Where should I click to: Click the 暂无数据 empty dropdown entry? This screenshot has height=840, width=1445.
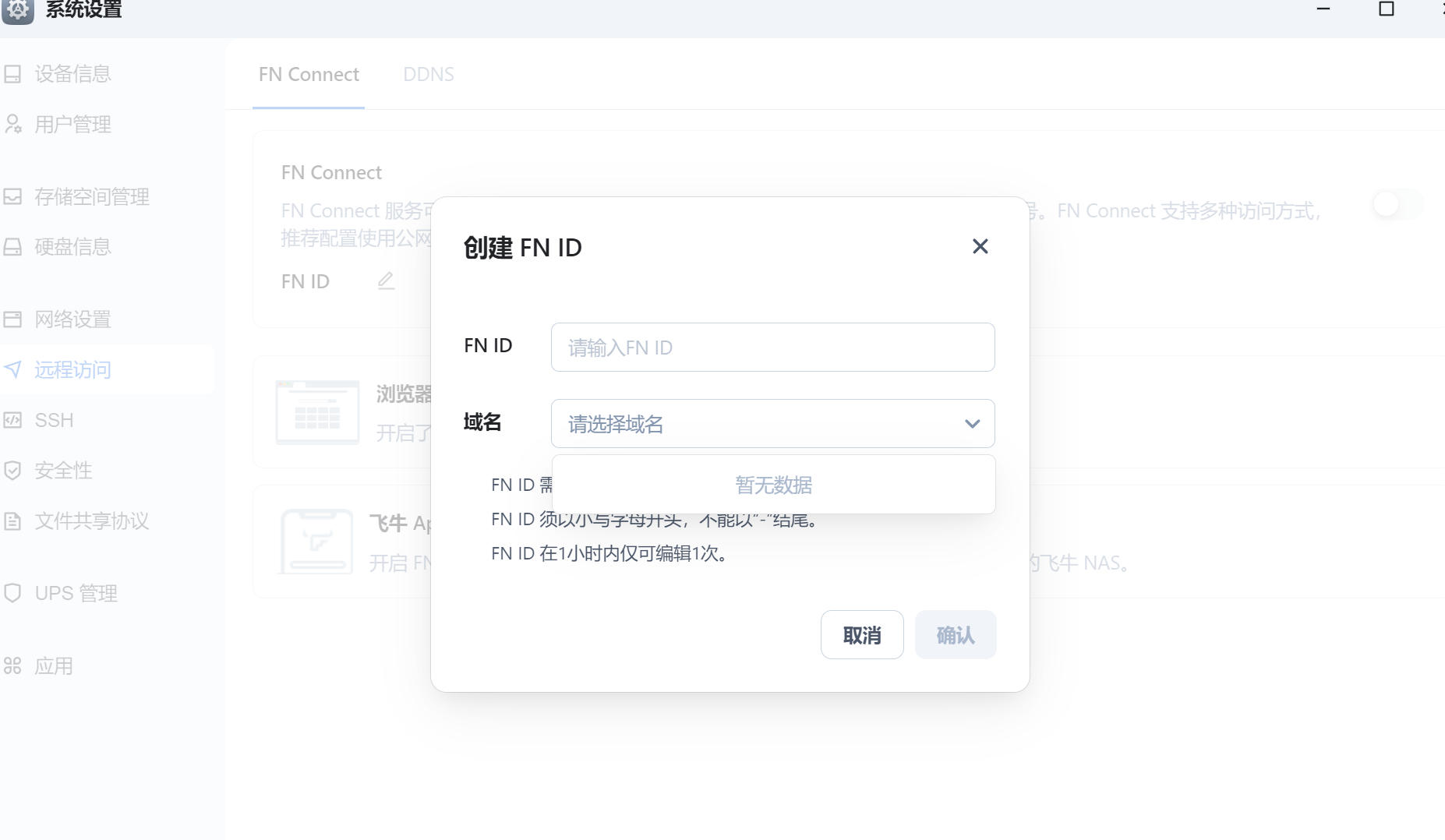773,485
